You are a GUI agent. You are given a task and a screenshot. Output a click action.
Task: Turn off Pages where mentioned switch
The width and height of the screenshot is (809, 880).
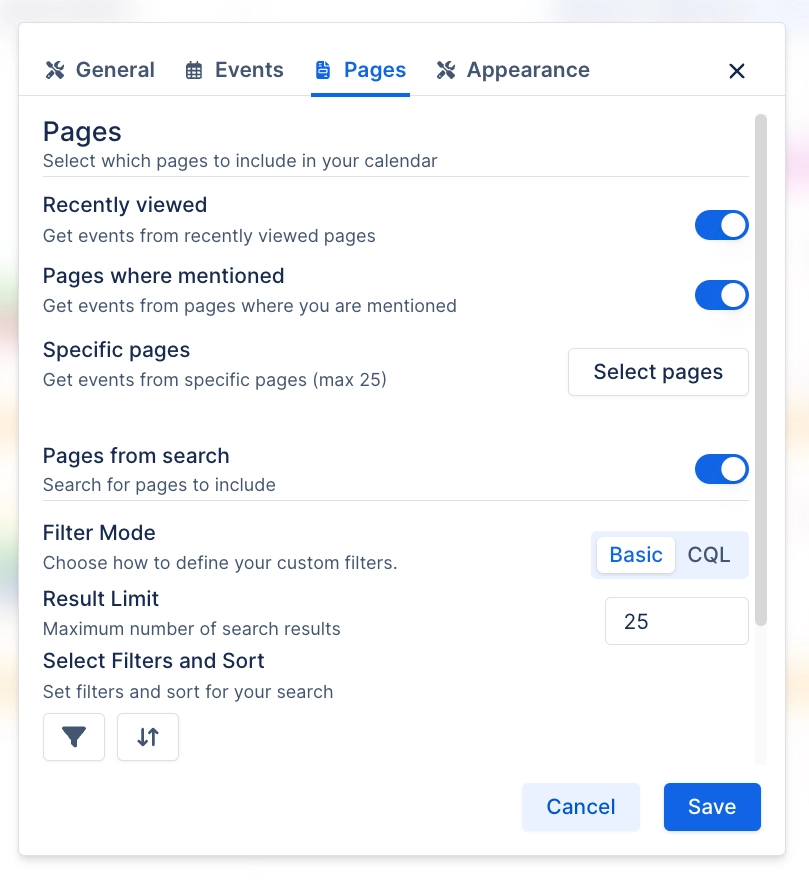(x=721, y=295)
